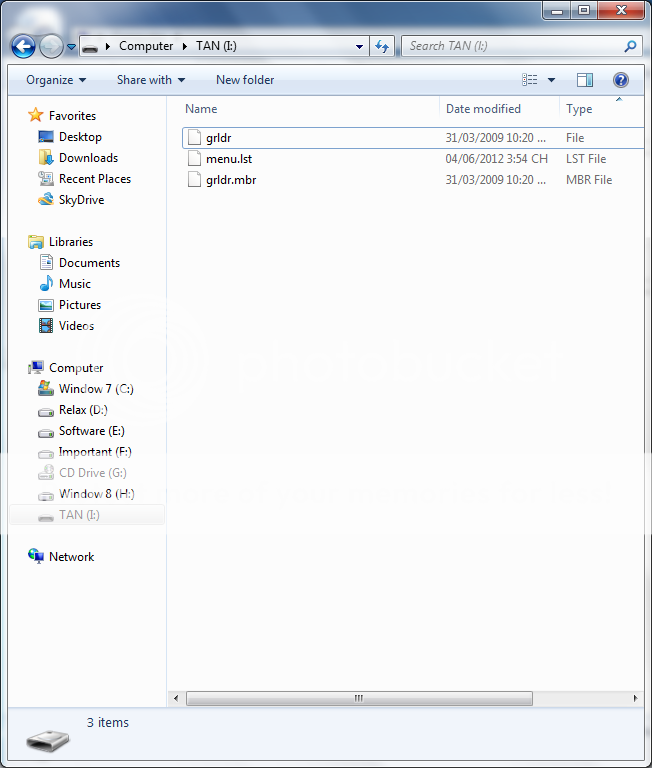The height and width of the screenshot is (768, 652).
Task: Click inside the Search TAN (I:) field
Action: (x=510, y=46)
